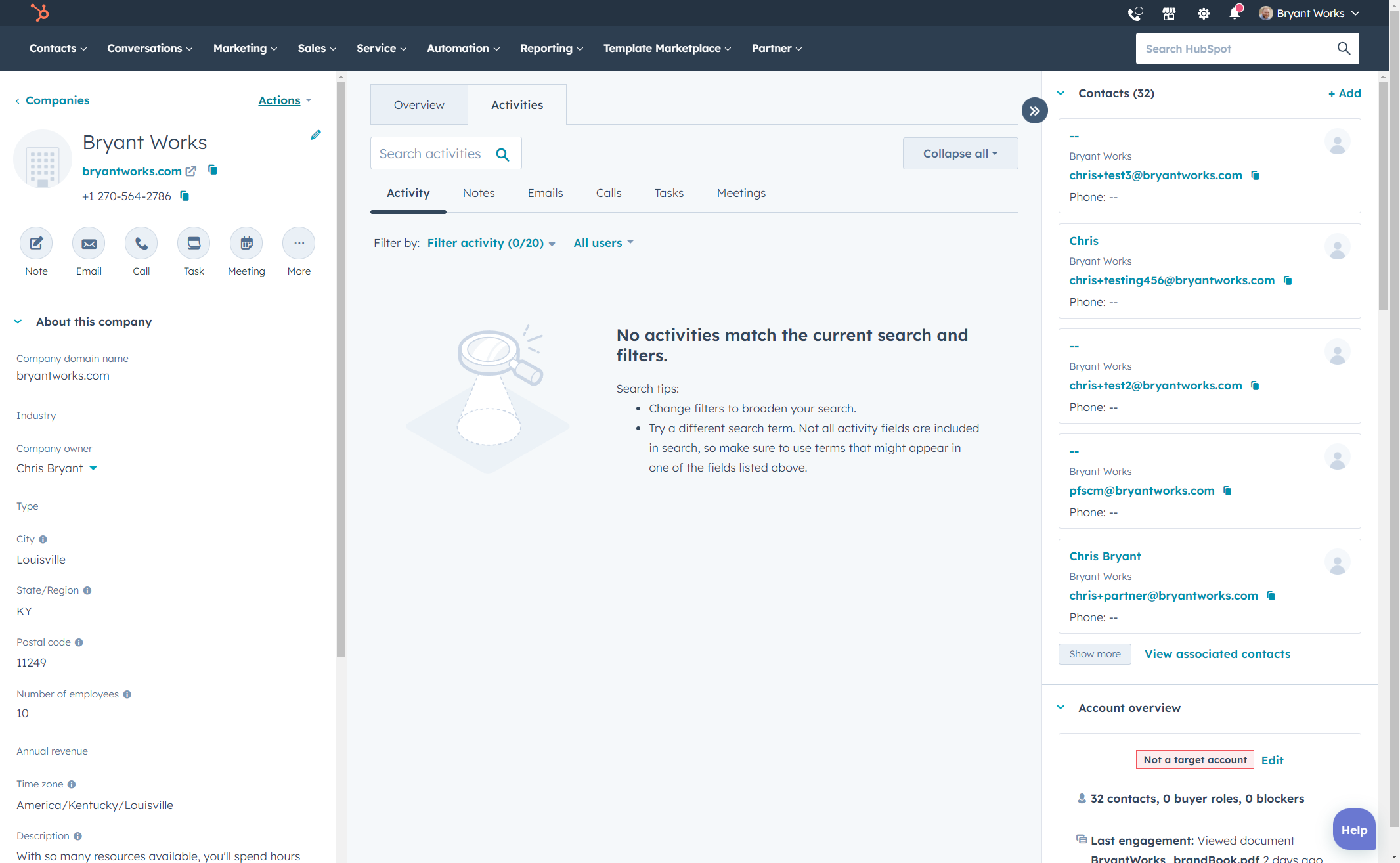
Task: Schedule a meeting with the Meeting icon
Action: 246,243
